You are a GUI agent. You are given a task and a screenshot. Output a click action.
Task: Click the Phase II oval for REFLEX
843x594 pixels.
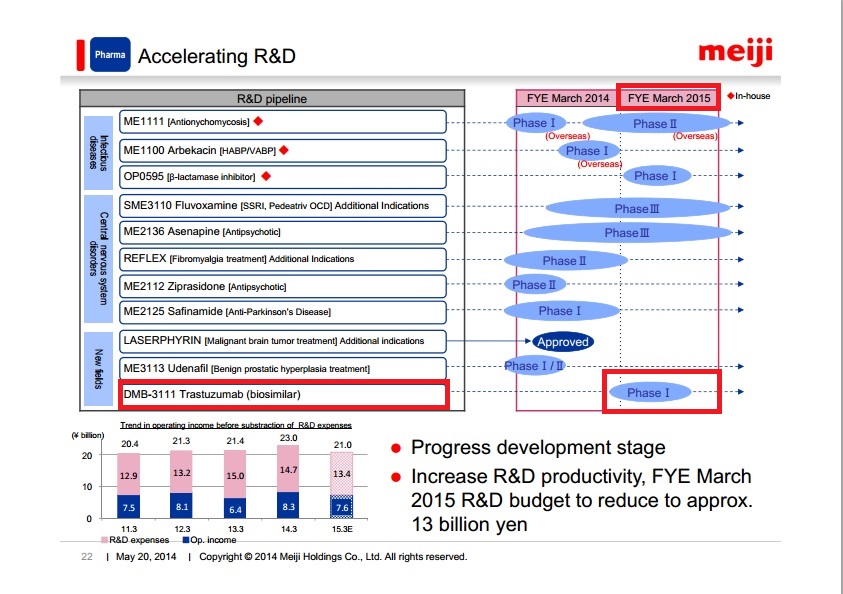559,260
